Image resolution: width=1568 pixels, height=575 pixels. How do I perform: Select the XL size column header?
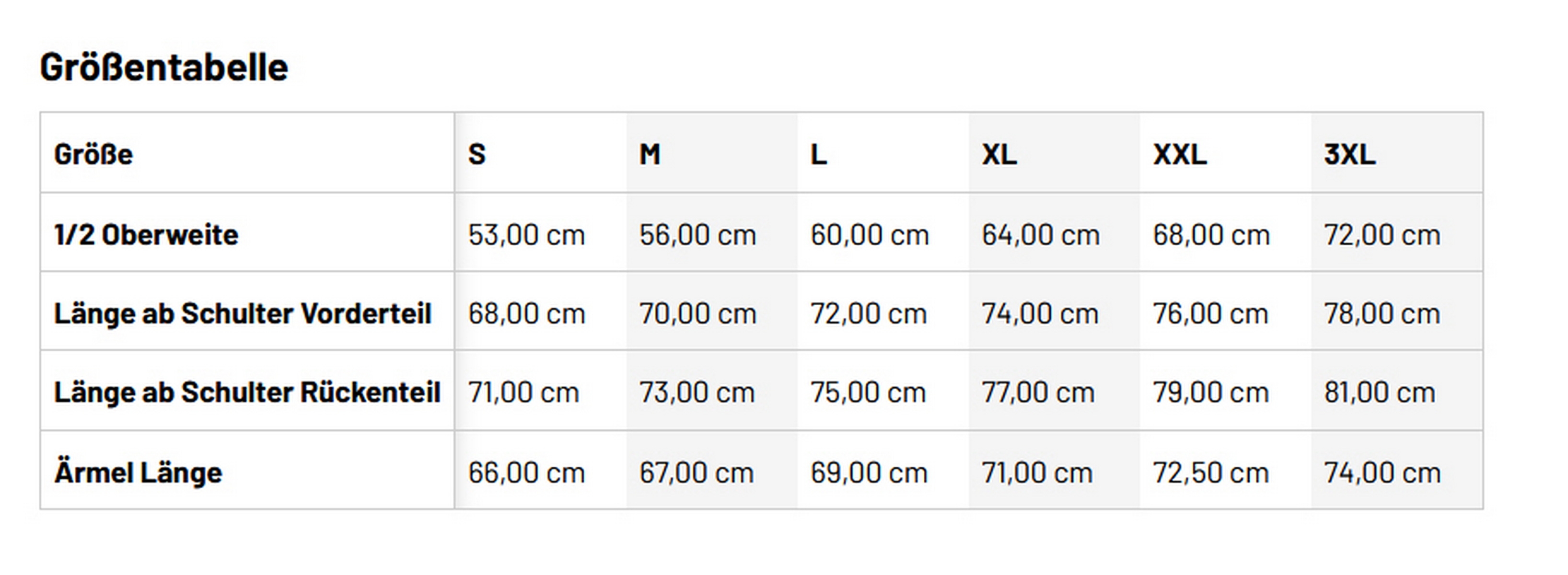(x=999, y=154)
